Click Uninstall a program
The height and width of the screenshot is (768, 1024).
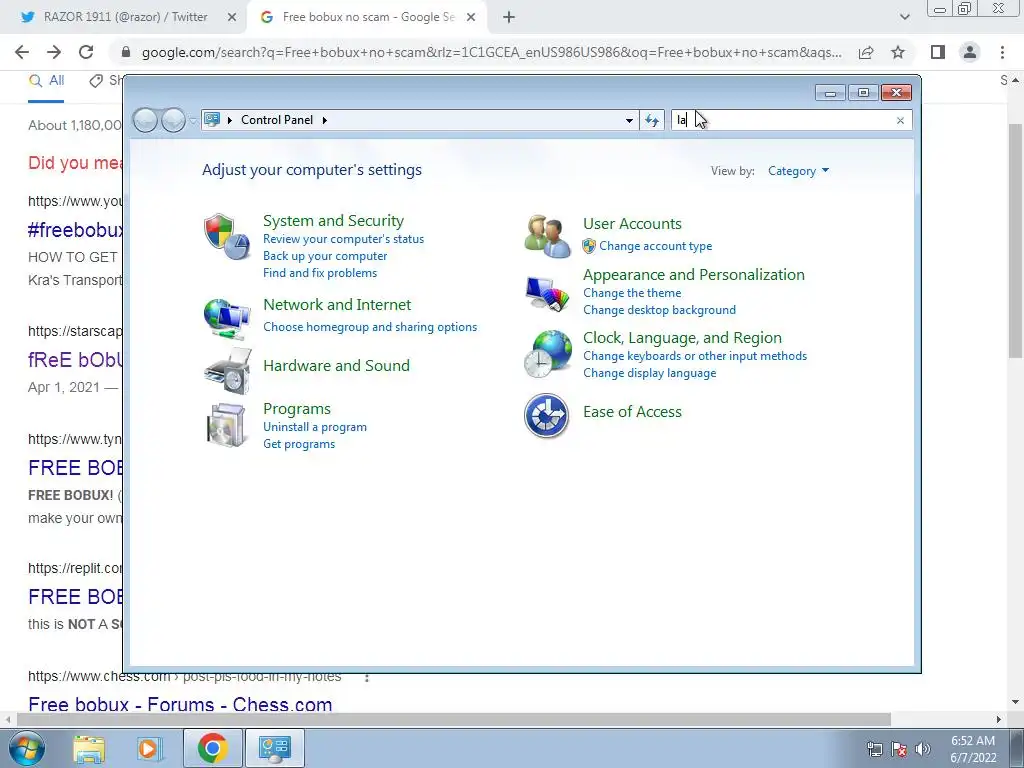click(315, 427)
